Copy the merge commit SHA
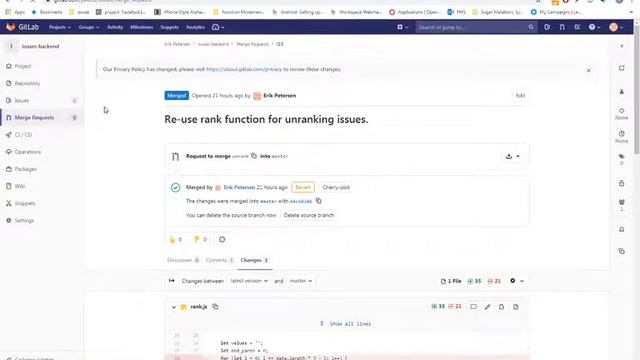 (319, 201)
